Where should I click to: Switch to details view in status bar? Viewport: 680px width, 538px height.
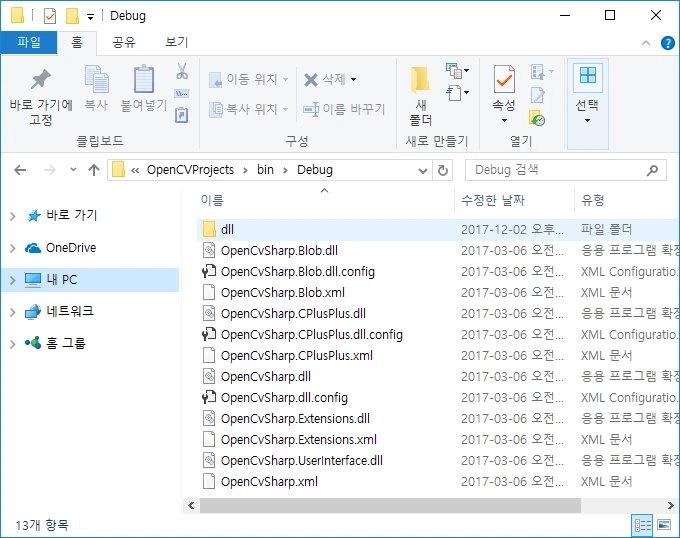point(642,525)
